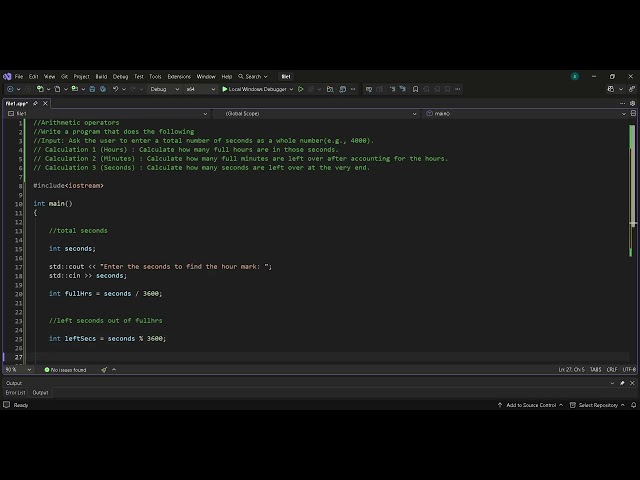Open the 90 % zoom level dropdown
This screenshot has width=640, height=480.
tap(18, 370)
